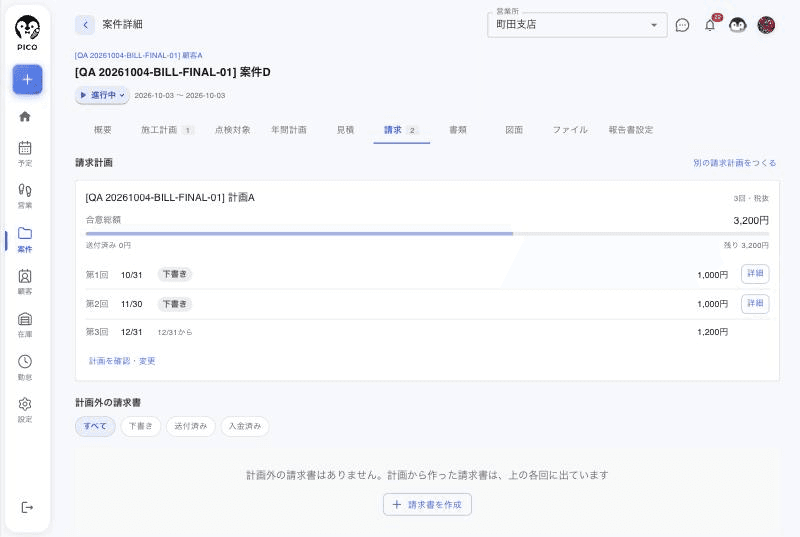Viewport: 800px width, 537px height.
Task: Click the 下書き badge on 第2回 row
Action: (x=174, y=304)
